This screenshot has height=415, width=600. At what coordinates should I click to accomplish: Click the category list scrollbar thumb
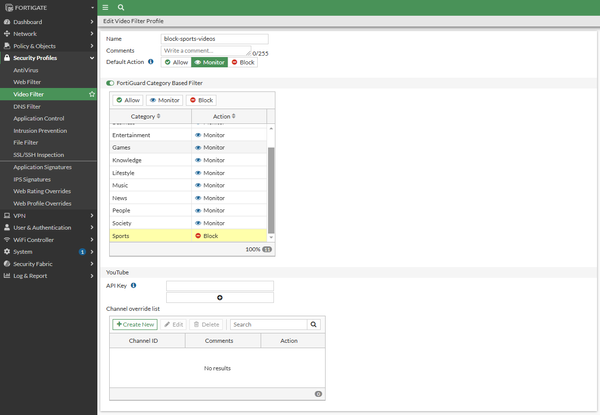[271, 190]
